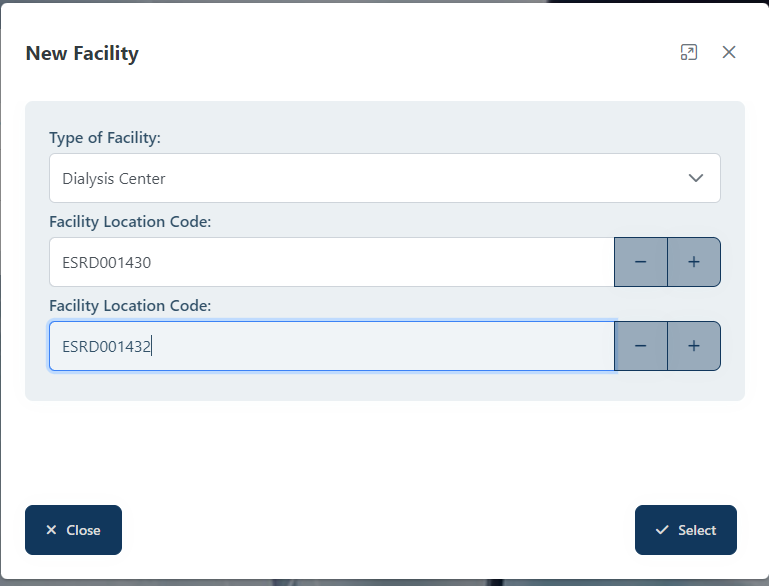The height and width of the screenshot is (586, 769).
Task: Click the "Type of Facility:" label
Action: [105, 138]
